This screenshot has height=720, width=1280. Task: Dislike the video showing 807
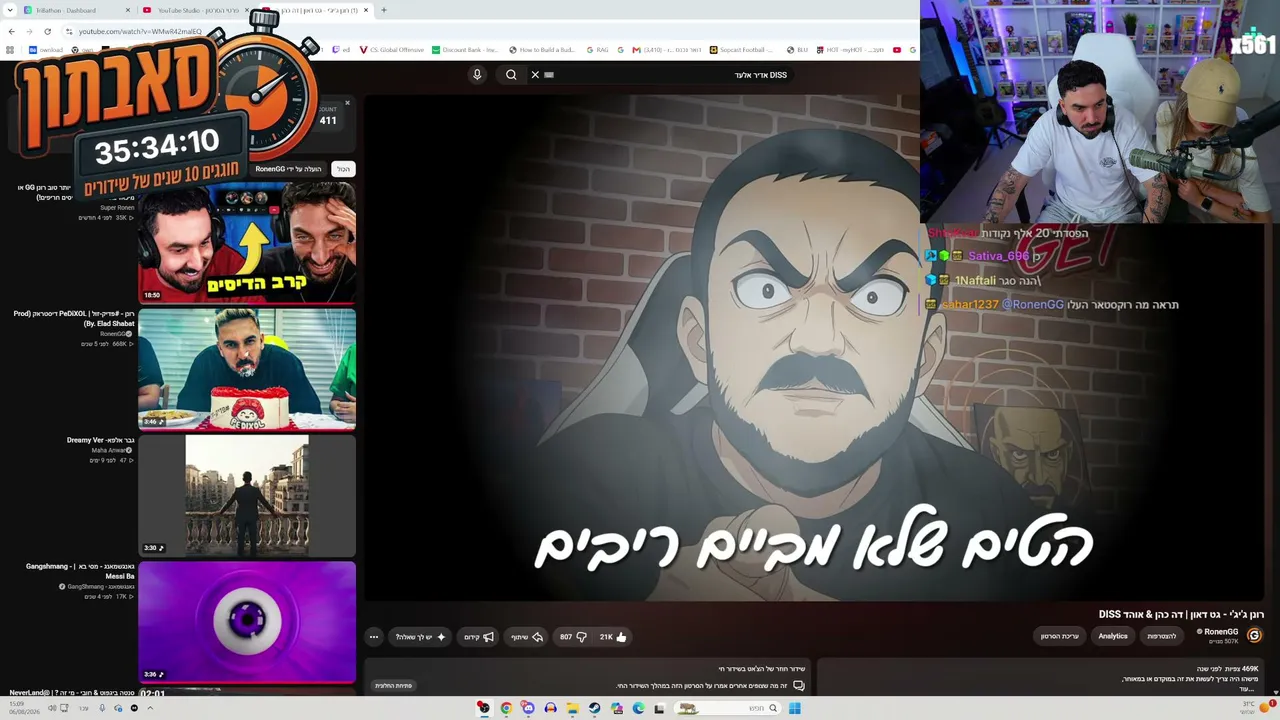[574, 637]
